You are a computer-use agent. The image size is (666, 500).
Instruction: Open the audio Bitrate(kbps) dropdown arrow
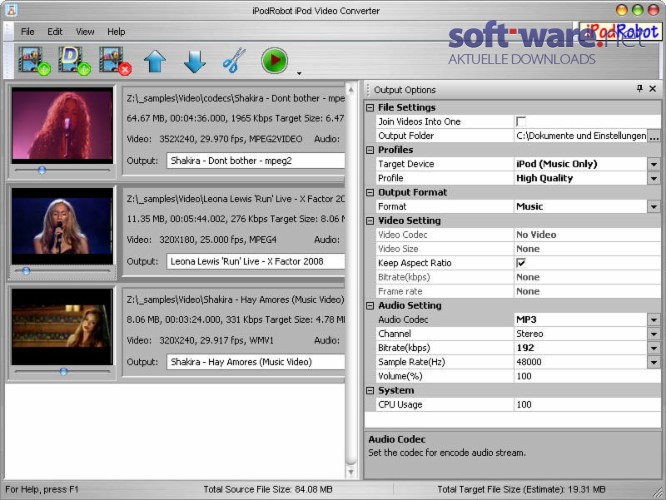click(654, 348)
